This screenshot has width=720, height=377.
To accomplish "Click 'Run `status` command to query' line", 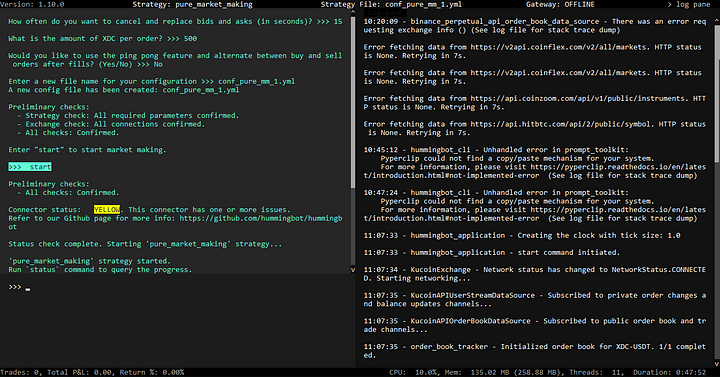I will 100,270.
